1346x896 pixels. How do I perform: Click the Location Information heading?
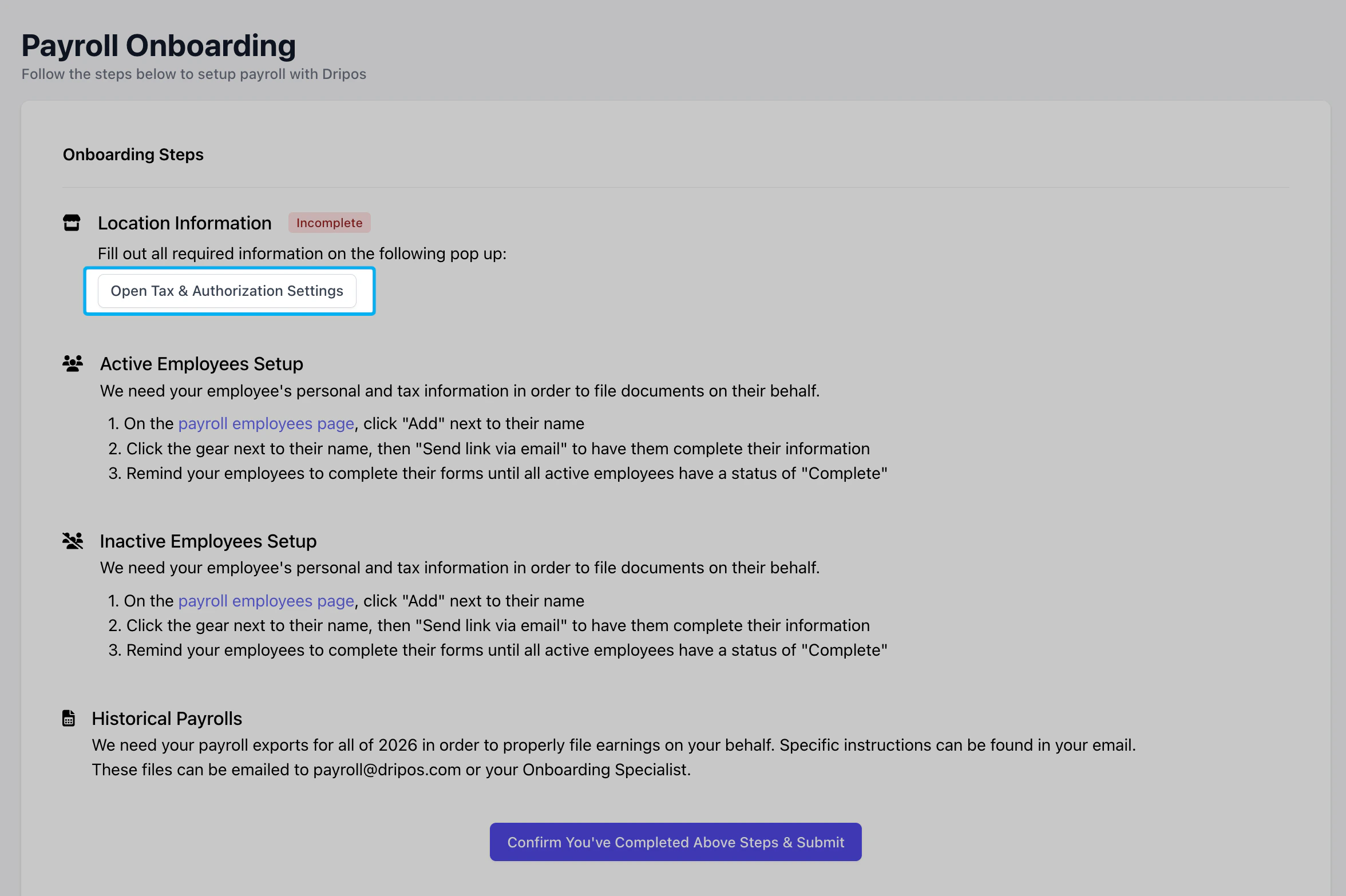pos(184,223)
